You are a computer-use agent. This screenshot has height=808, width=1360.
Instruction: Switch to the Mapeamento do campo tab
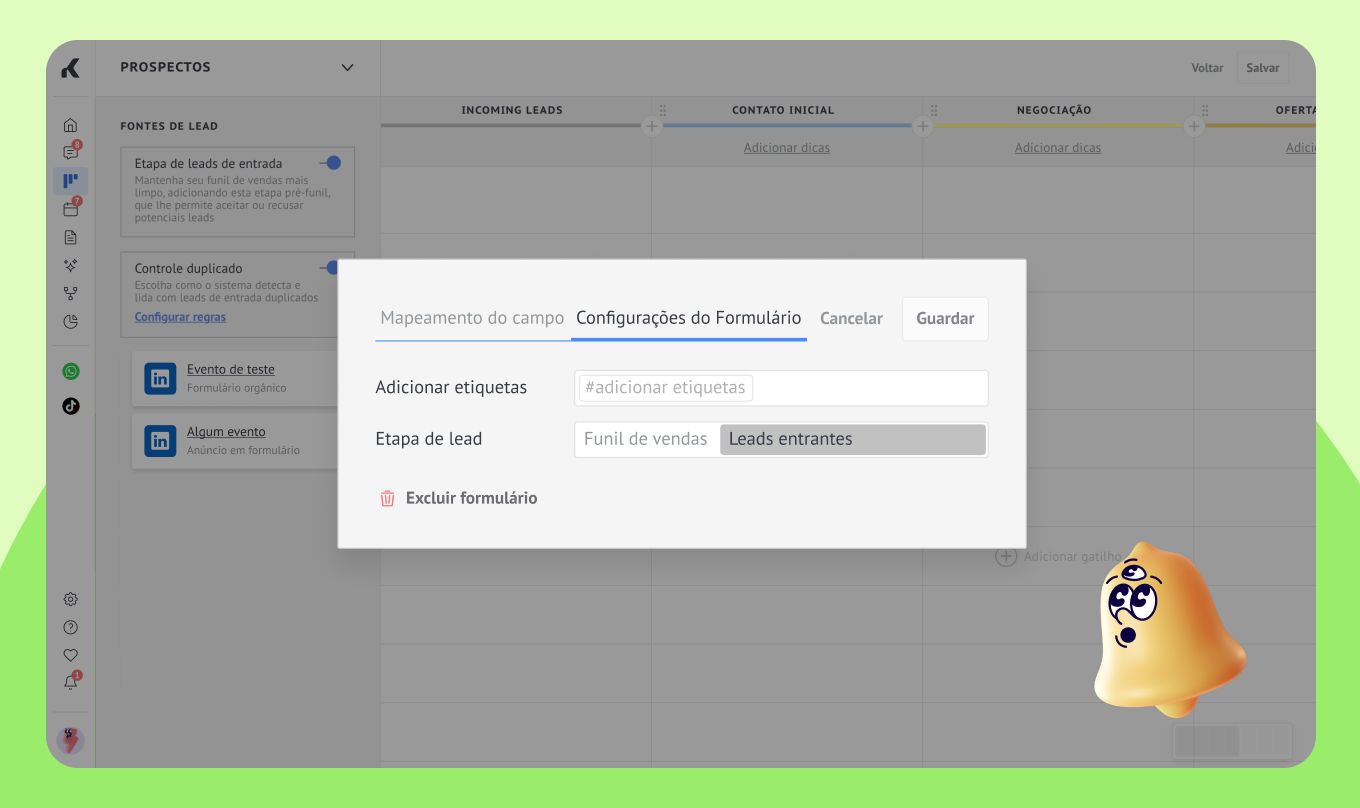[x=472, y=318]
